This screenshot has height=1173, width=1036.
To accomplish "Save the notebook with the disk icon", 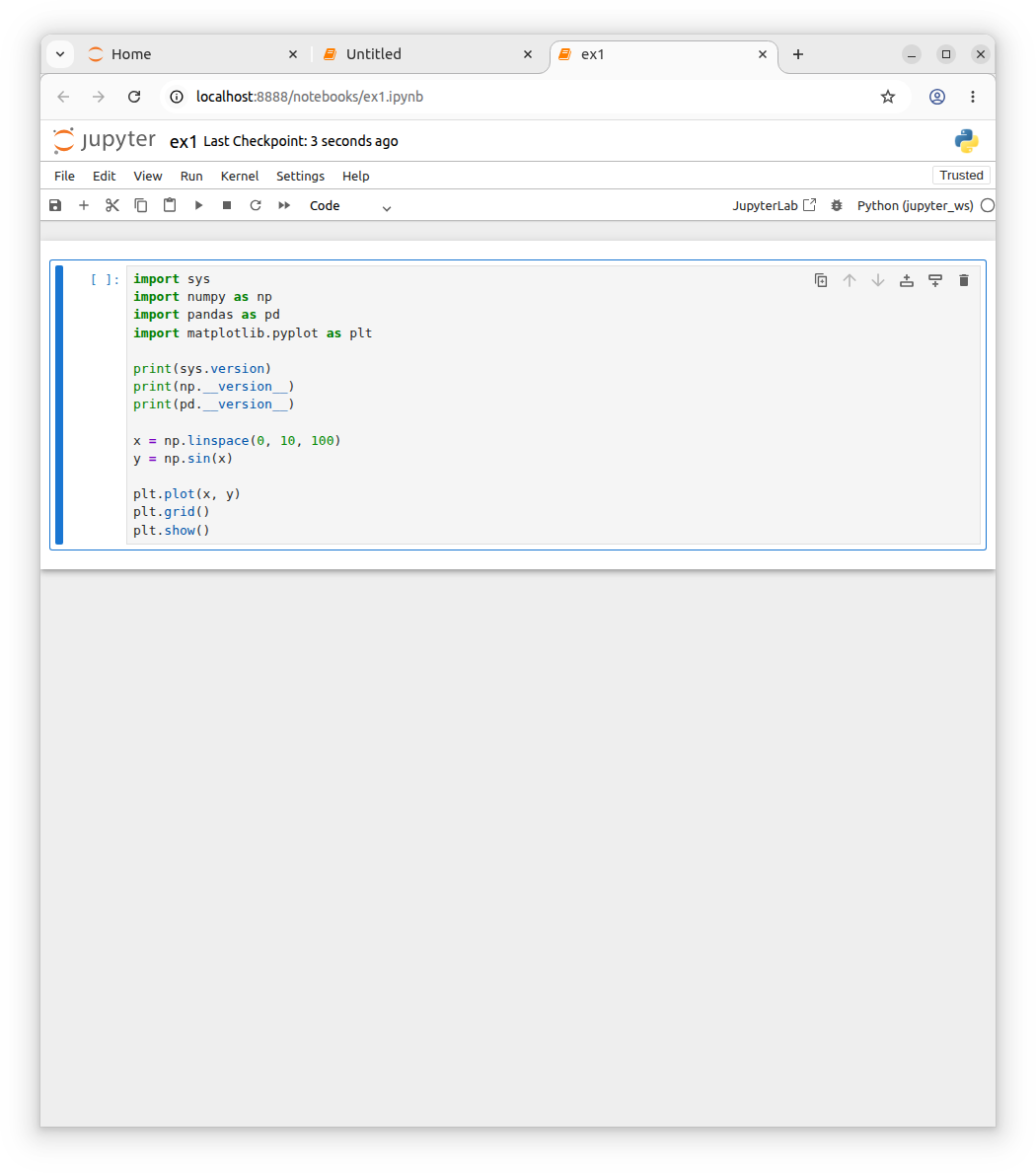I will [x=55, y=205].
